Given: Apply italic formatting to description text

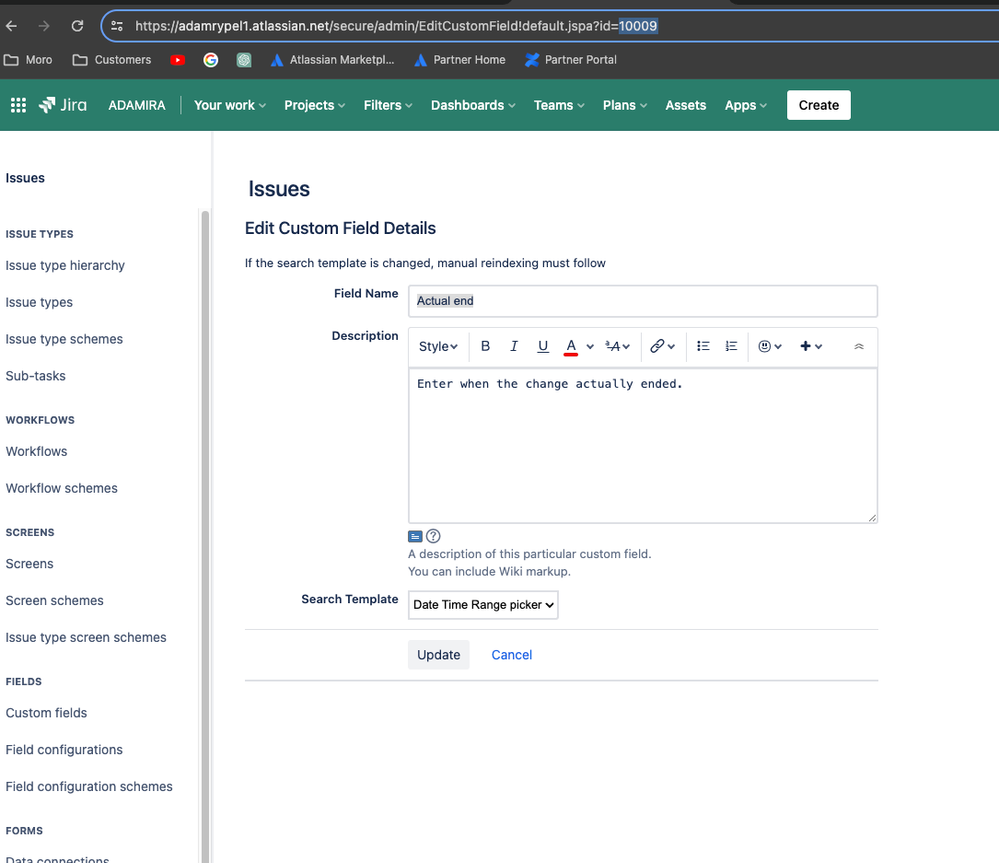Looking at the screenshot, I should coord(514,346).
